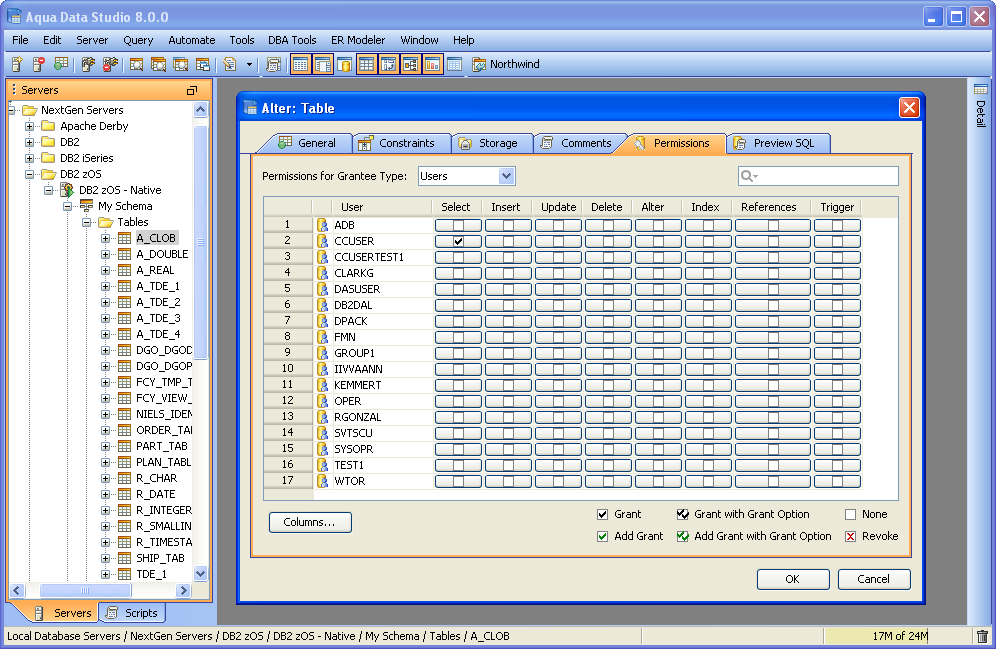Click the Servers tree vertical scrollbar thumb

pos(200,241)
